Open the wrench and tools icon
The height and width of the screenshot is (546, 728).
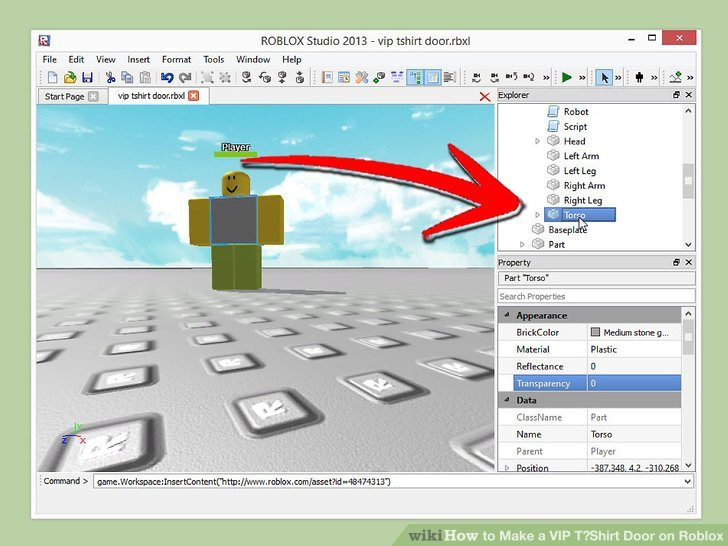(x=362, y=77)
